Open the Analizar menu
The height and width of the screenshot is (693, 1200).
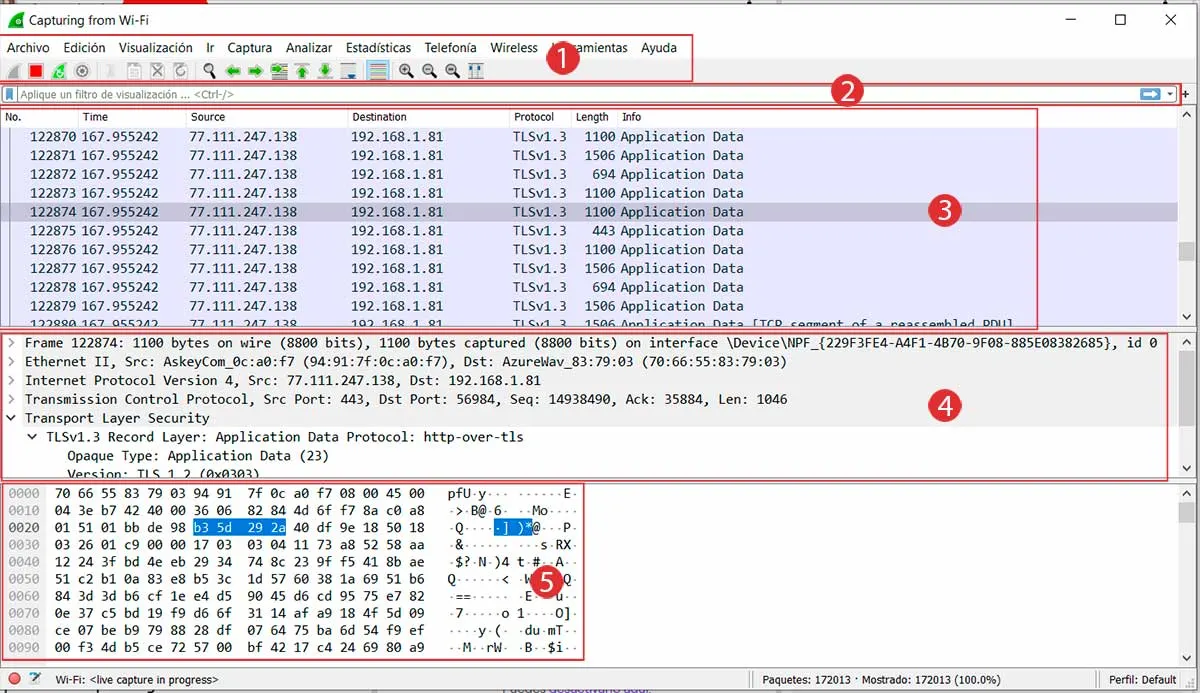click(x=309, y=47)
